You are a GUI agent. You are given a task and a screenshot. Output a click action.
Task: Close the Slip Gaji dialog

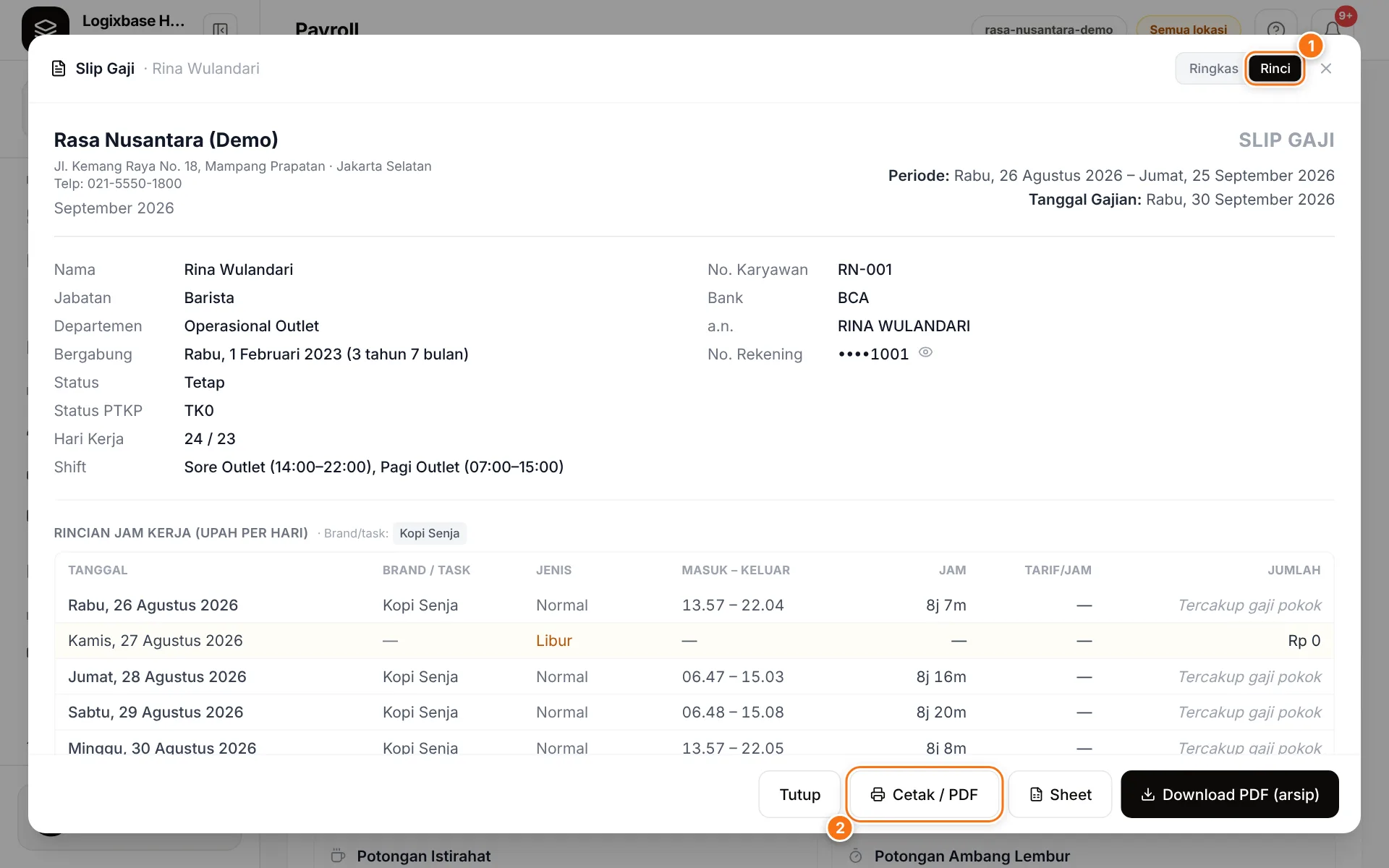(1325, 69)
